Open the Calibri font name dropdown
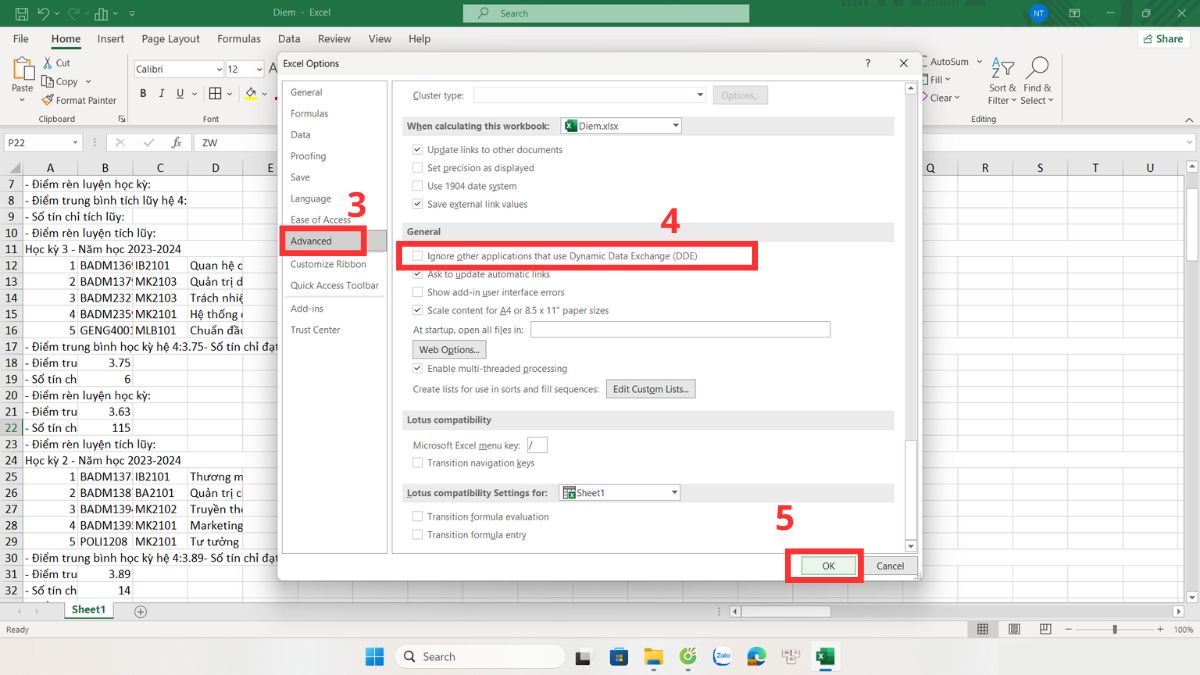 point(218,69)
